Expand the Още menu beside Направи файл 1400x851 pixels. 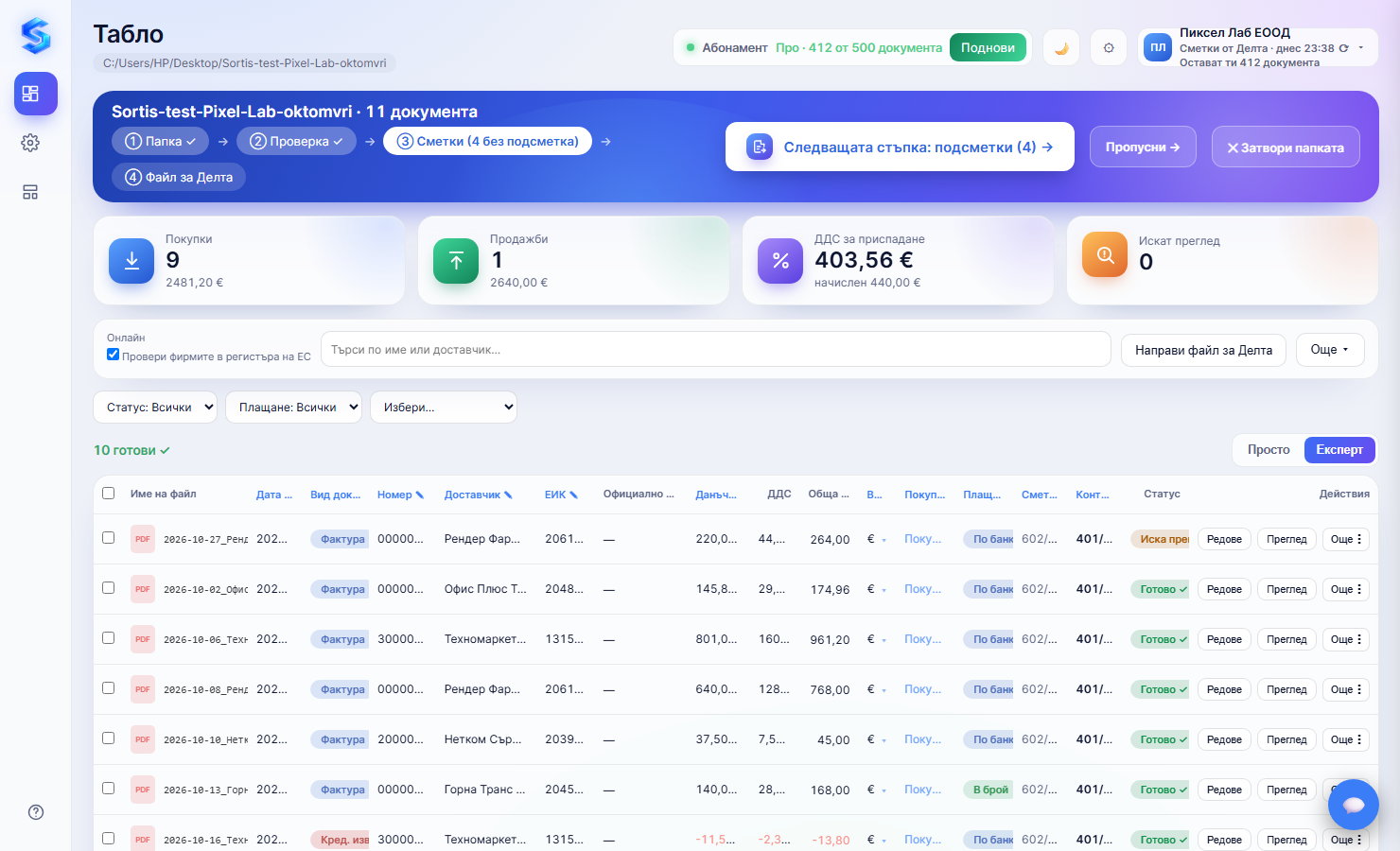click(x=1330, y=350)
